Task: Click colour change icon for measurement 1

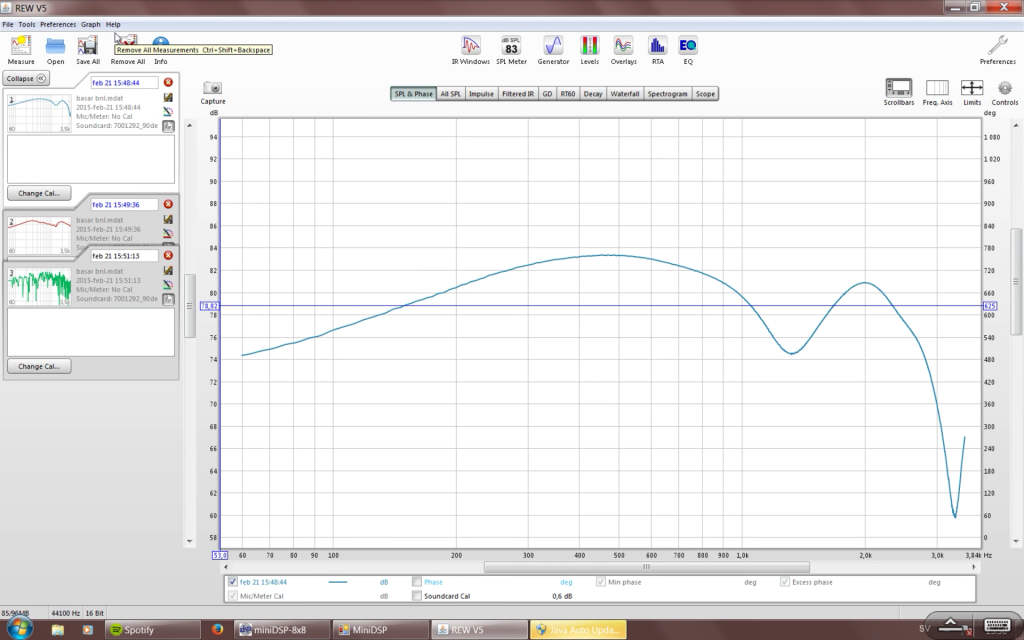Action: click(x=168, y=112)
